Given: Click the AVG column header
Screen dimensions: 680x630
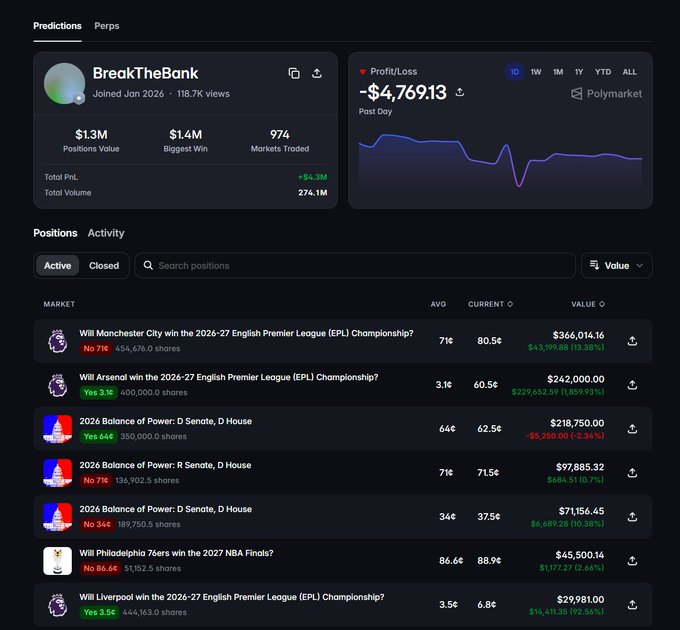Looking at the screenshot, I should pos(438,304).
